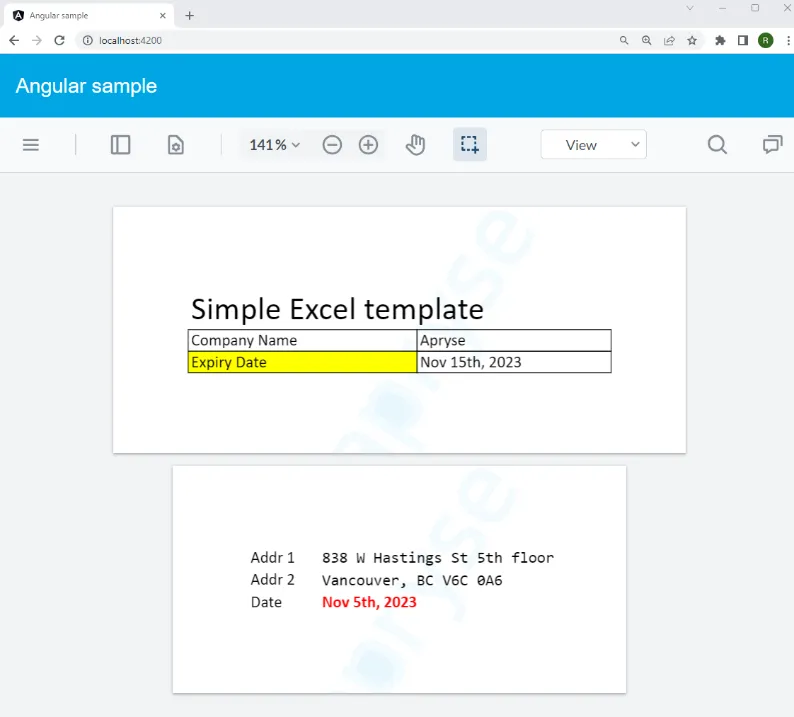Open Chrome three-dot menu
The image size is (794, 717).
point(788,41)
